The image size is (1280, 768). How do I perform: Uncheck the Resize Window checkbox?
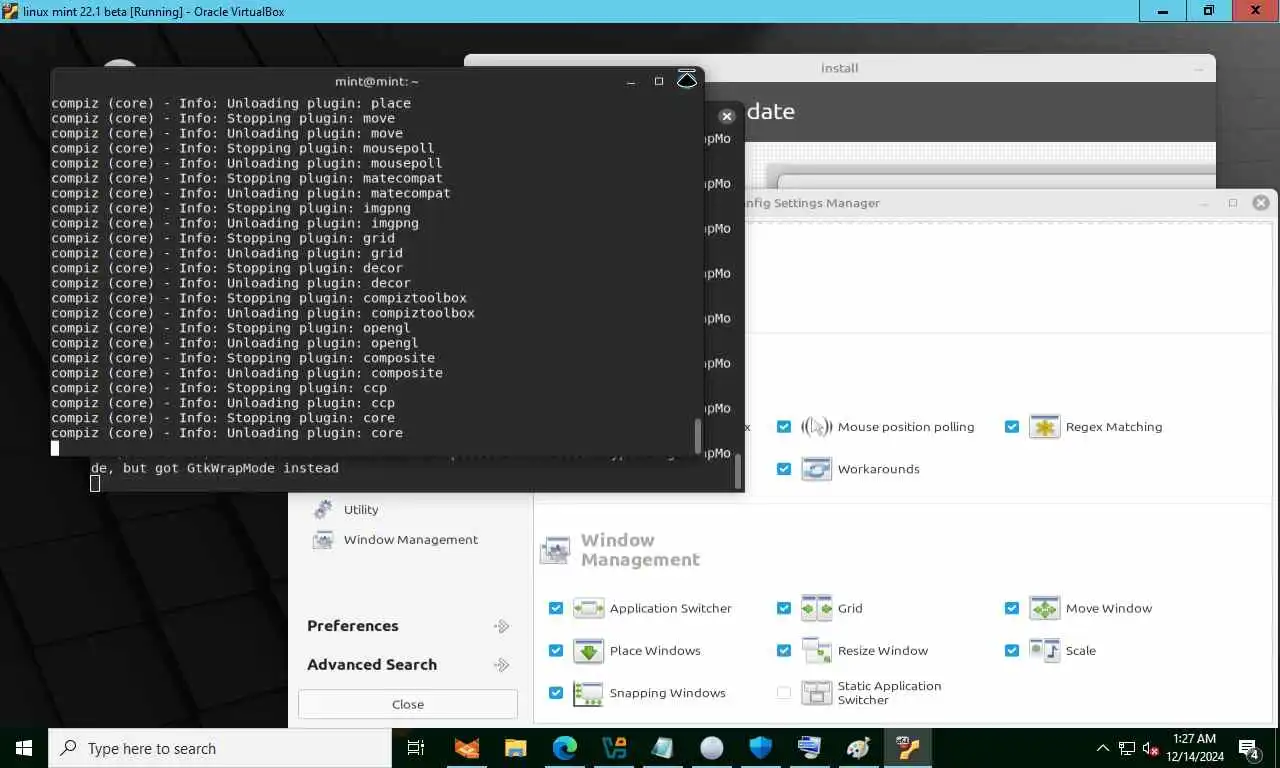tap(784, 651)
